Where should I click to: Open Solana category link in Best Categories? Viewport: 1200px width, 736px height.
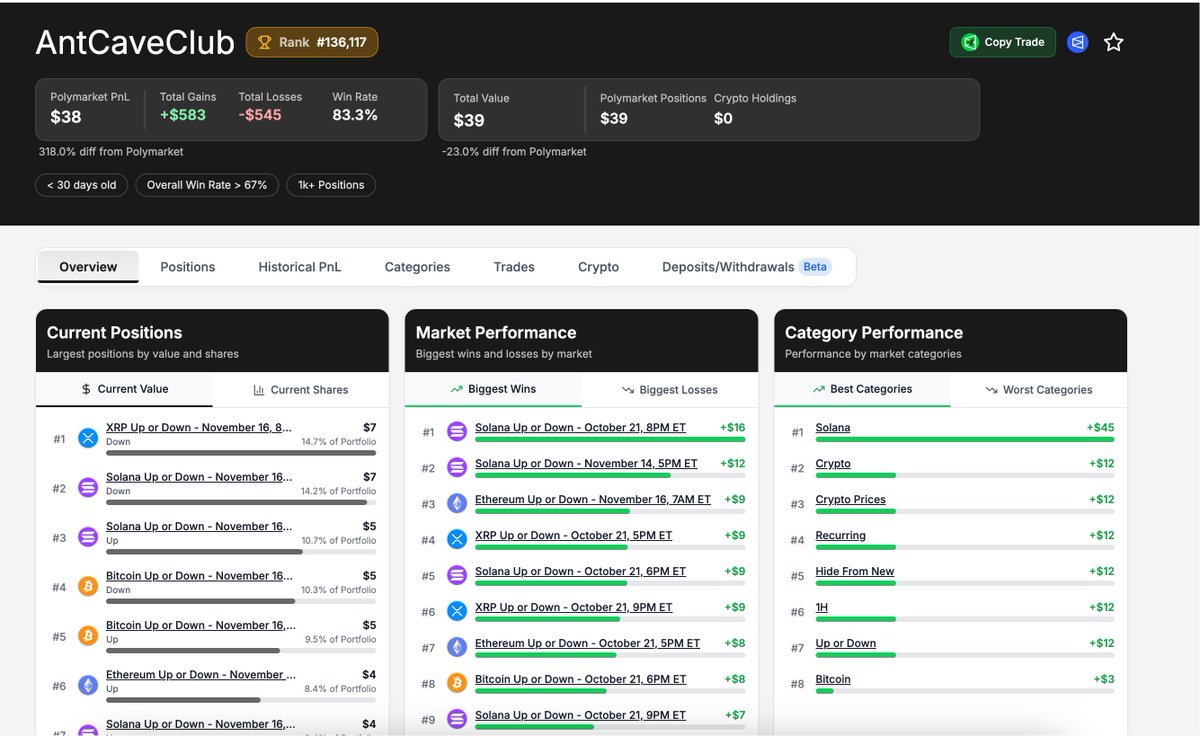click(x=833, y=428)
